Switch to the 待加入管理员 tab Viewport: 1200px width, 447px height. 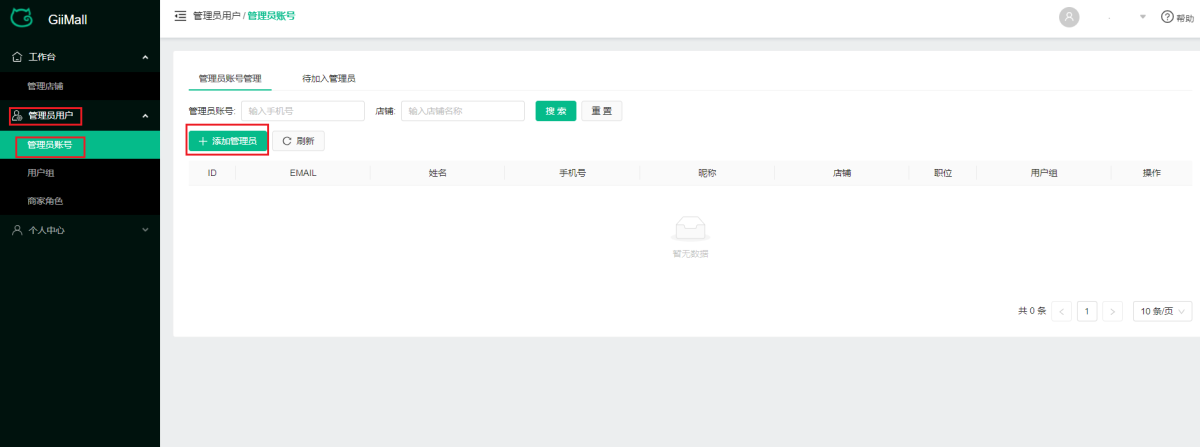[329, 78]
